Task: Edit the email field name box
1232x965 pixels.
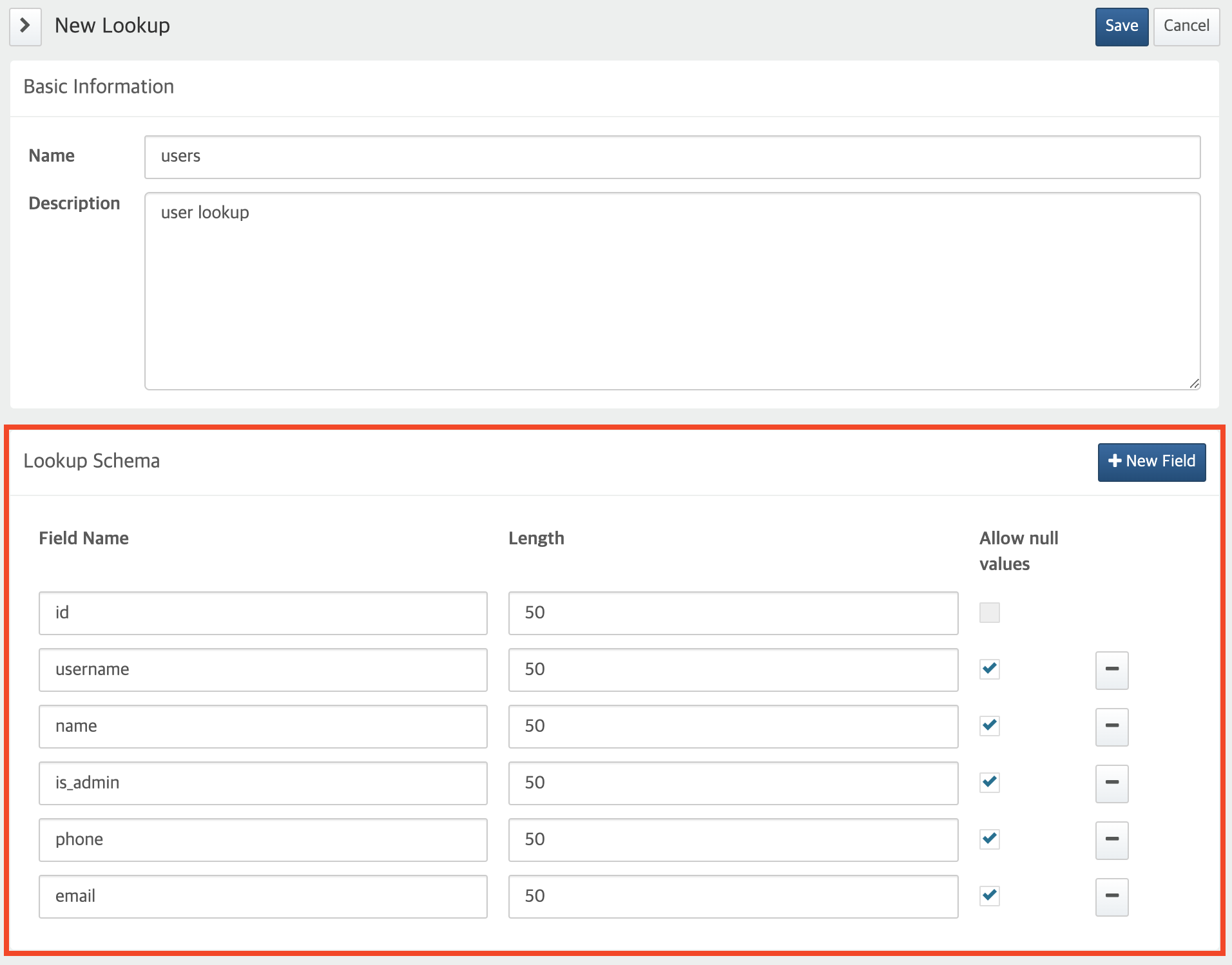Action: click(263, 897)
